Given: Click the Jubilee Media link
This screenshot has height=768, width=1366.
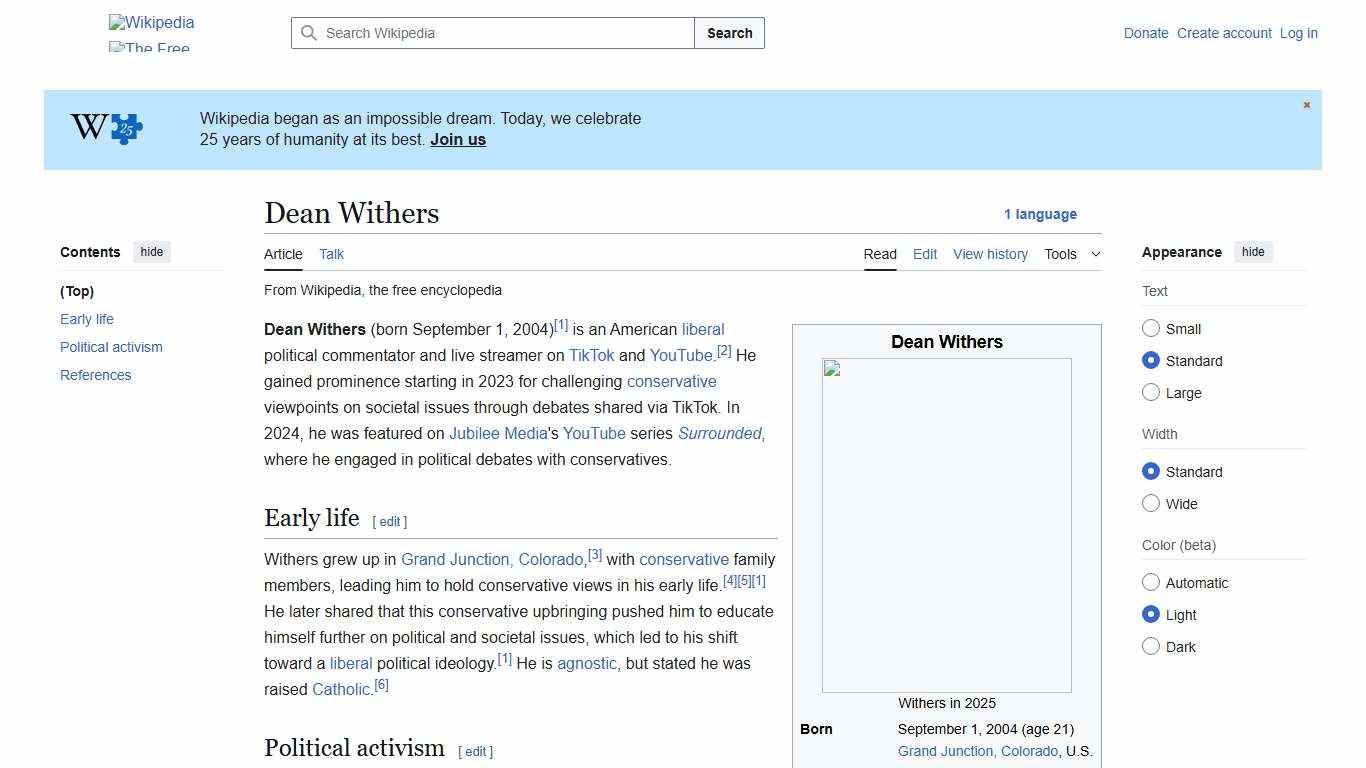Looking at the screenshot, I should (x=497, y=433).
